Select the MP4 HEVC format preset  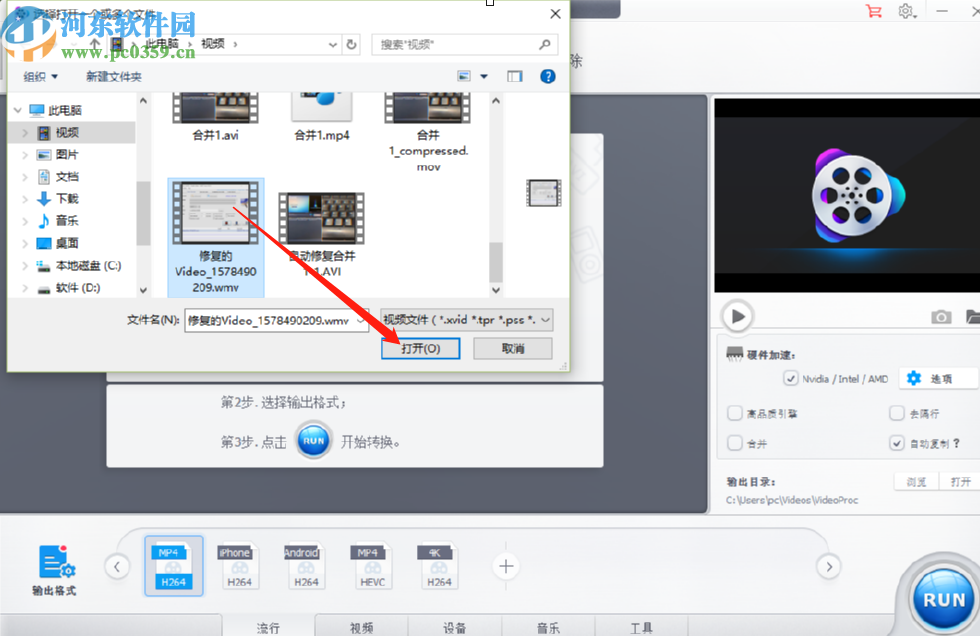point(372,566)
